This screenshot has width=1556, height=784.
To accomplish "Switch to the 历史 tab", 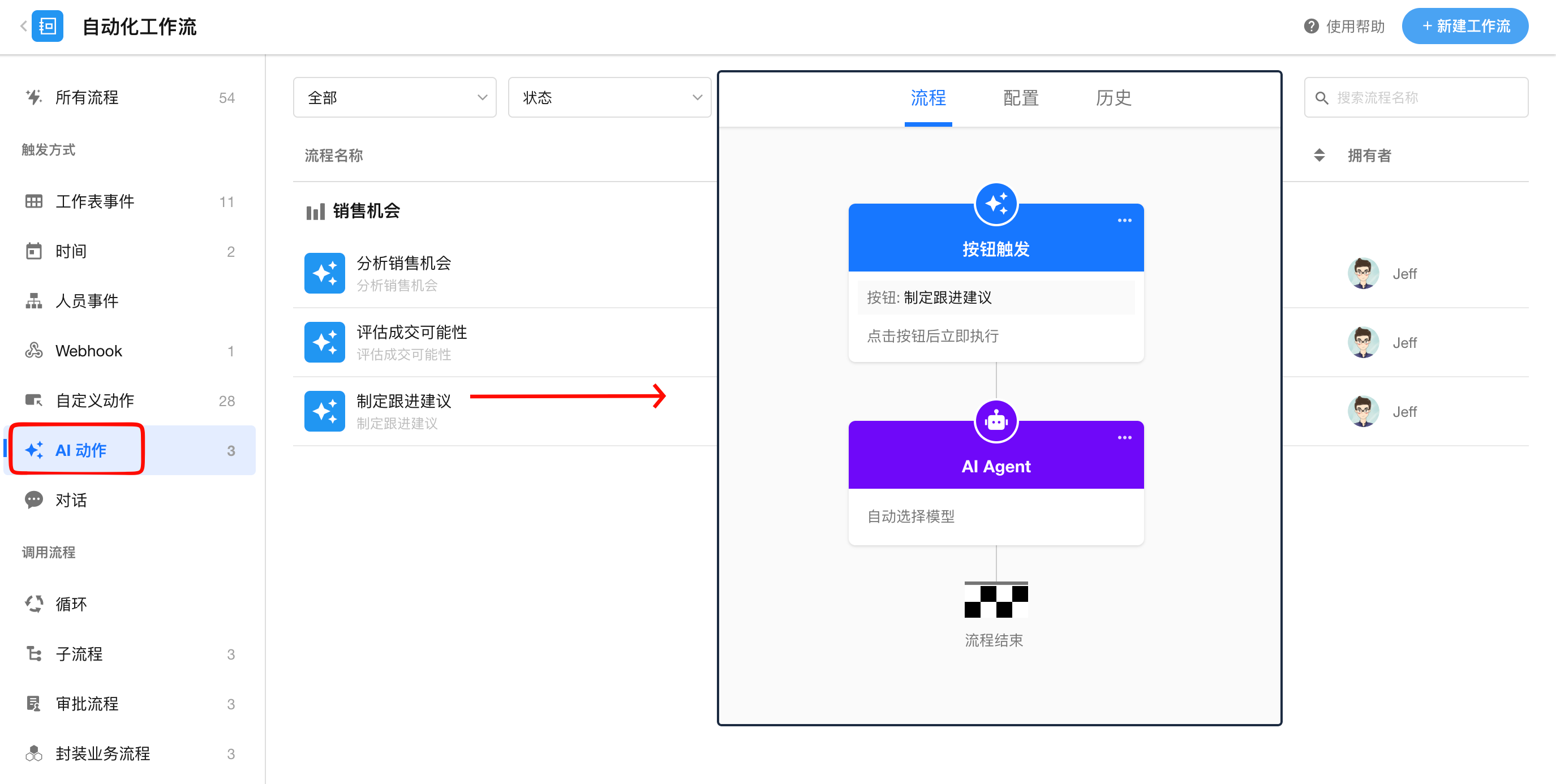I will pyautogui.click(x=1113, y=98).
